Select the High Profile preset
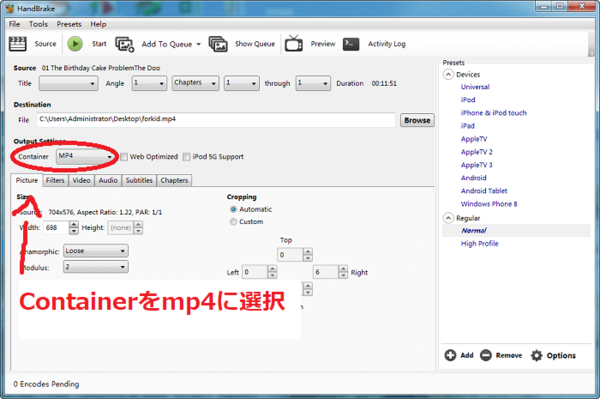600x399 pixels. click(479, 244)
